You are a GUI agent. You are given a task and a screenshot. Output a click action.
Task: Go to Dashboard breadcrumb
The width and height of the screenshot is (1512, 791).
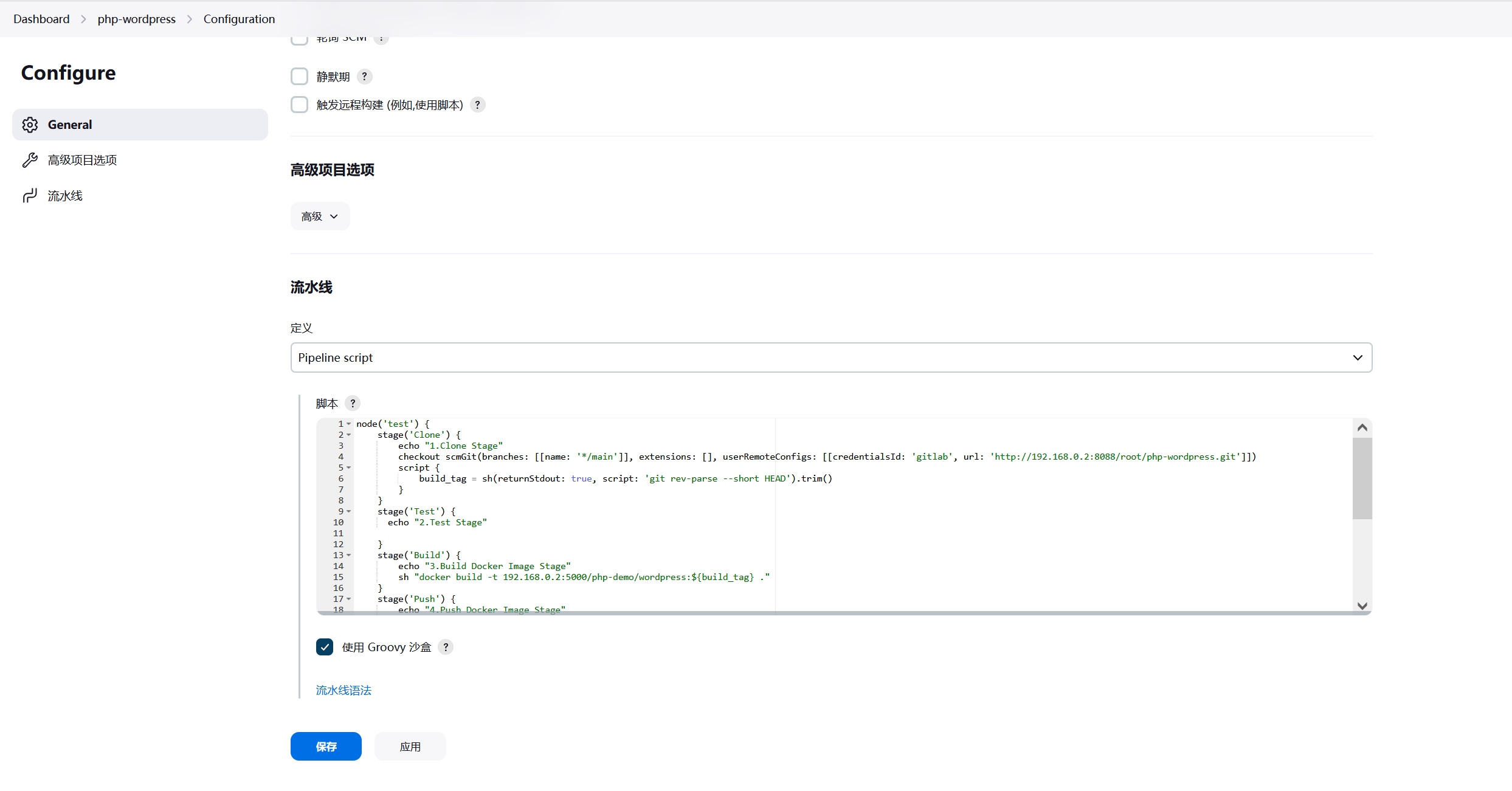(x=41, y=19)
